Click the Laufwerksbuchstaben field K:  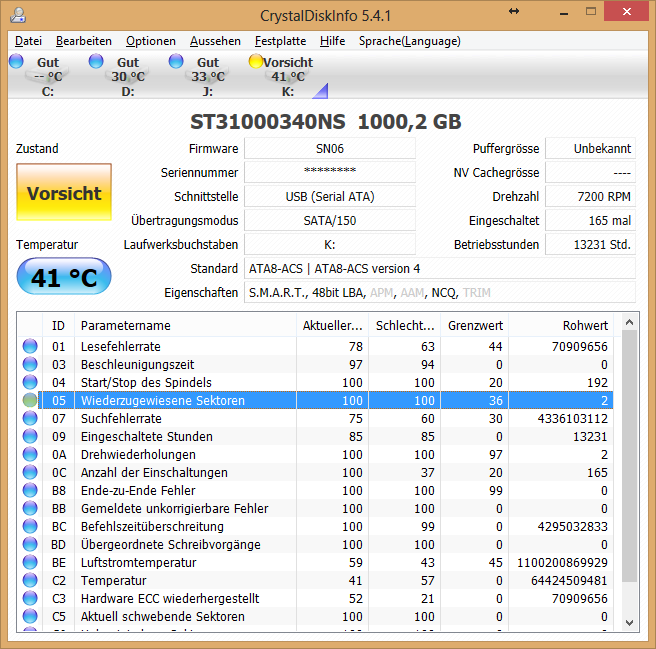point(330,244)
